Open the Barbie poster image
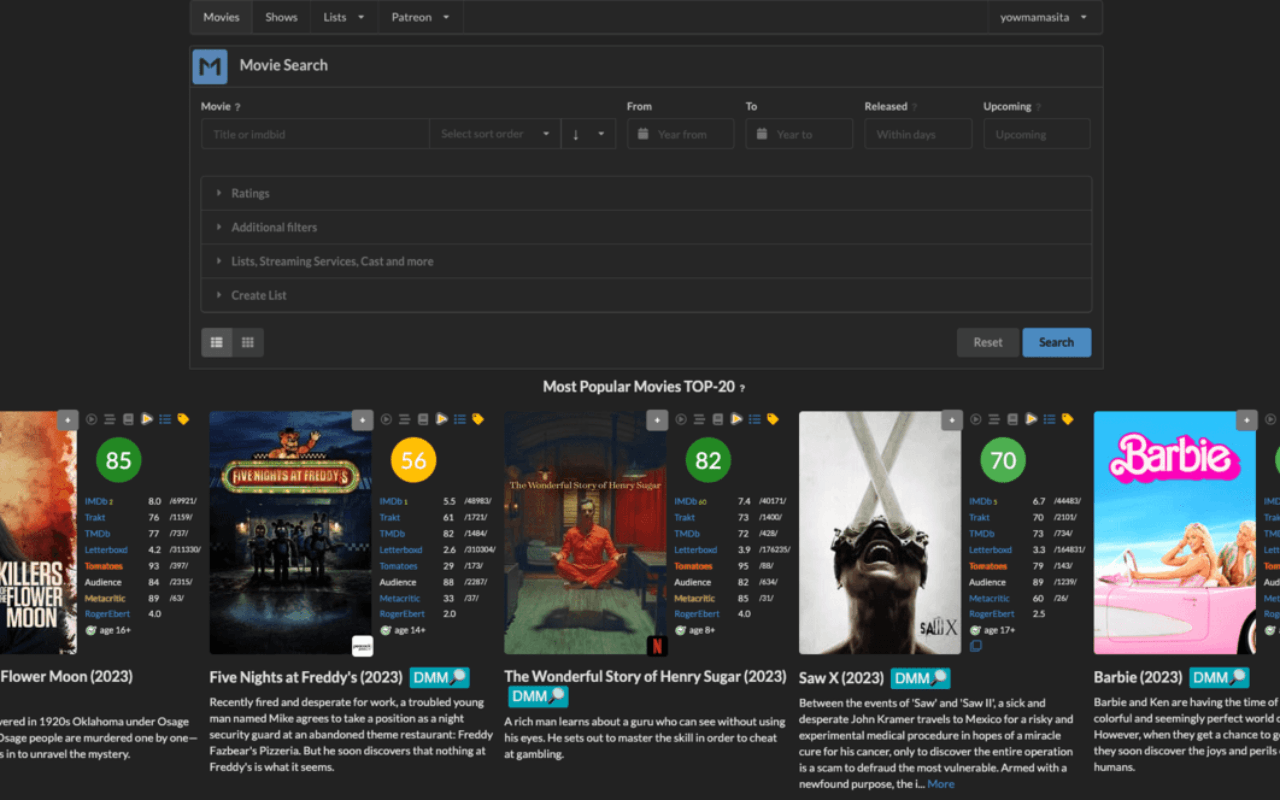The image size is (1280, 800). coord(1175,533)
